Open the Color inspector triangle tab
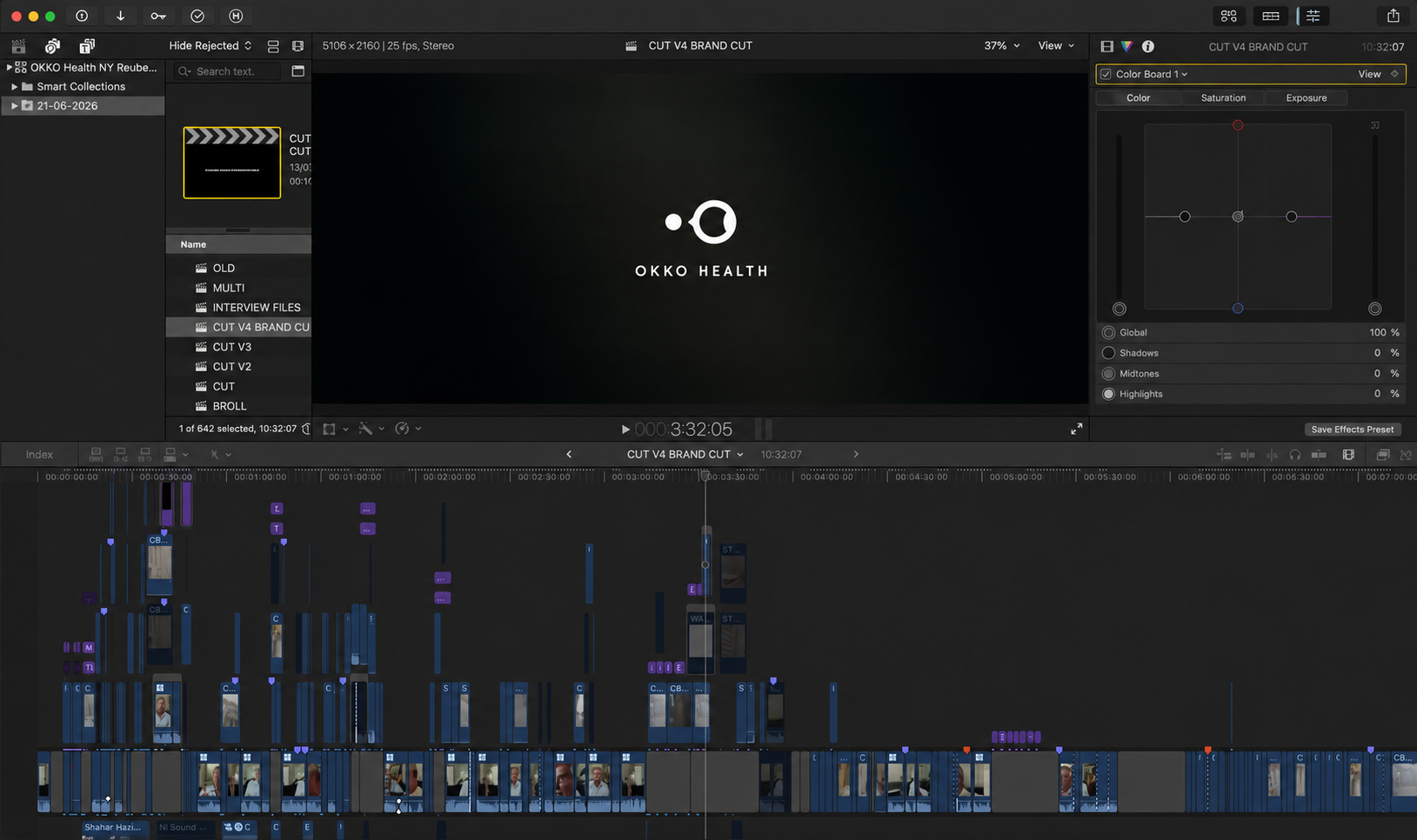Viewport: 1417px width, 840px height. click(1126, 47)
